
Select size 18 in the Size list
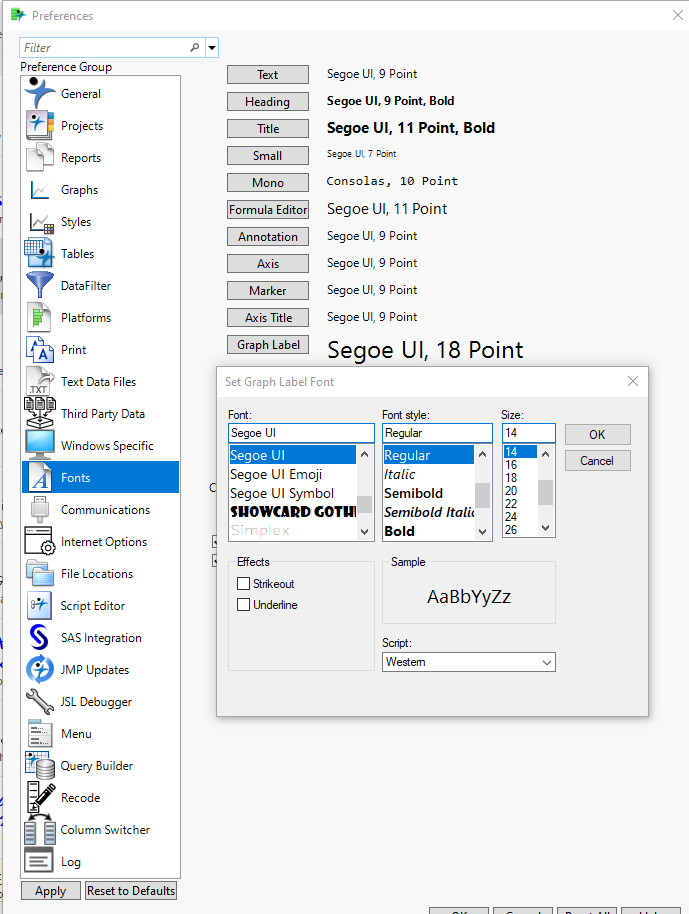[x=520, y=477]
